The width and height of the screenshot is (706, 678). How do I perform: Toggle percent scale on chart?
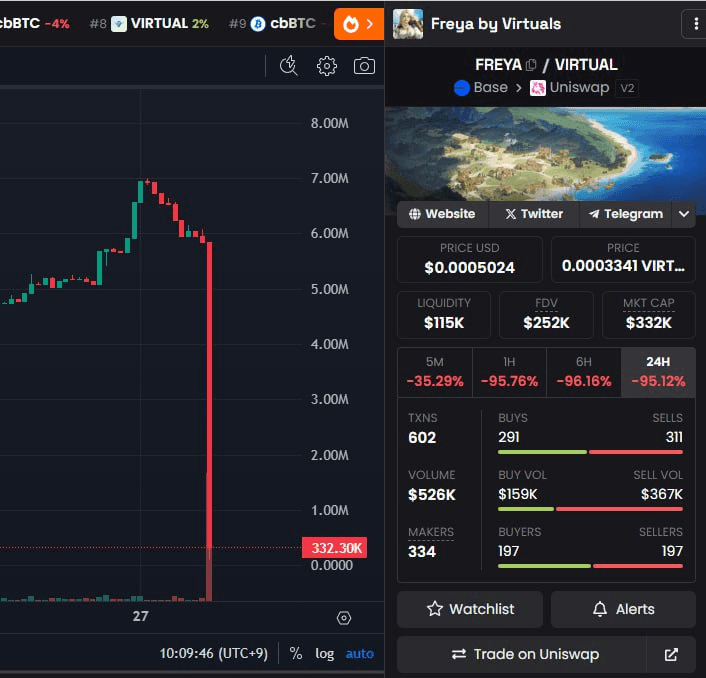click(296, 653)
